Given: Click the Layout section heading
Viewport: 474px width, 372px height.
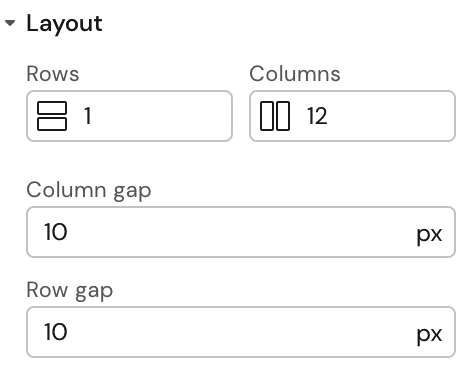Looking at the screenshot, I should (x=64, y=24).
